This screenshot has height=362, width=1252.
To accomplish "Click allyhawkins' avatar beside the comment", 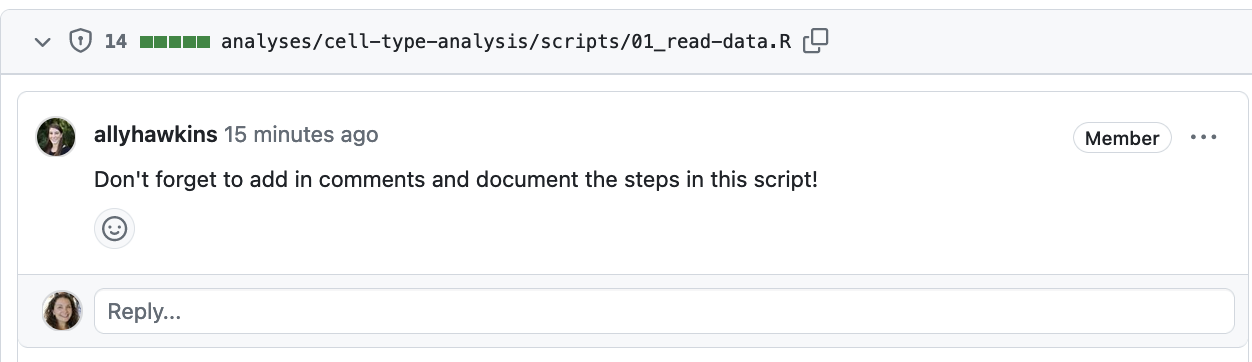I will click(x=56, y=137).
